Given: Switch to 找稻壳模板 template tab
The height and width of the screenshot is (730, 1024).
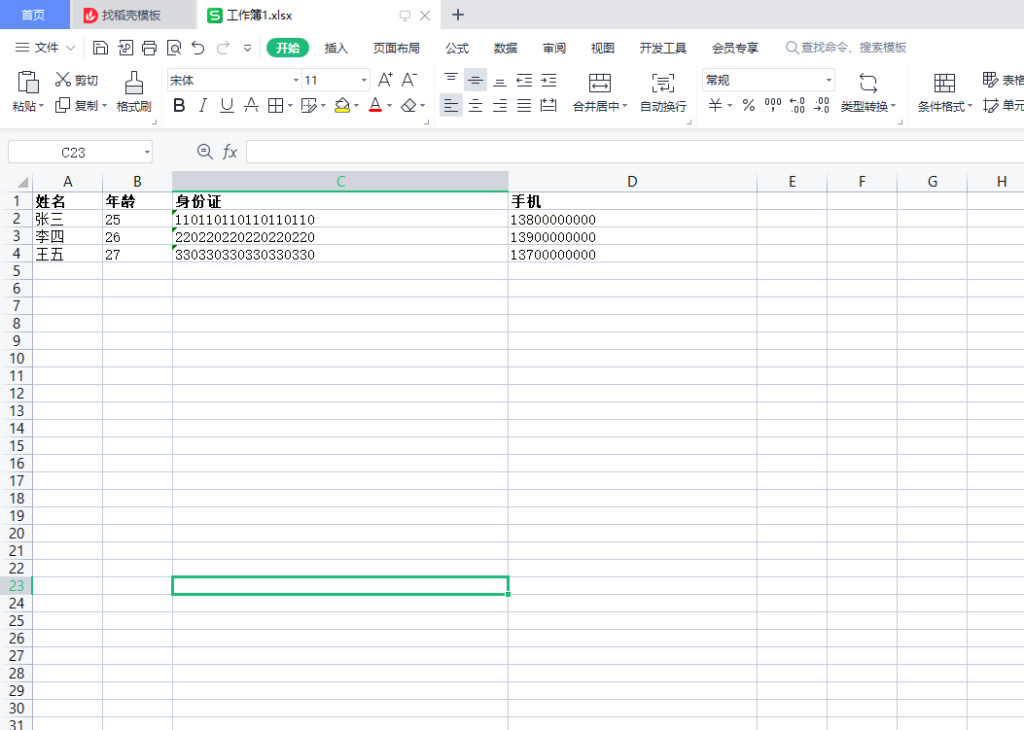Looking at the screenshot, I should [133, 14].
